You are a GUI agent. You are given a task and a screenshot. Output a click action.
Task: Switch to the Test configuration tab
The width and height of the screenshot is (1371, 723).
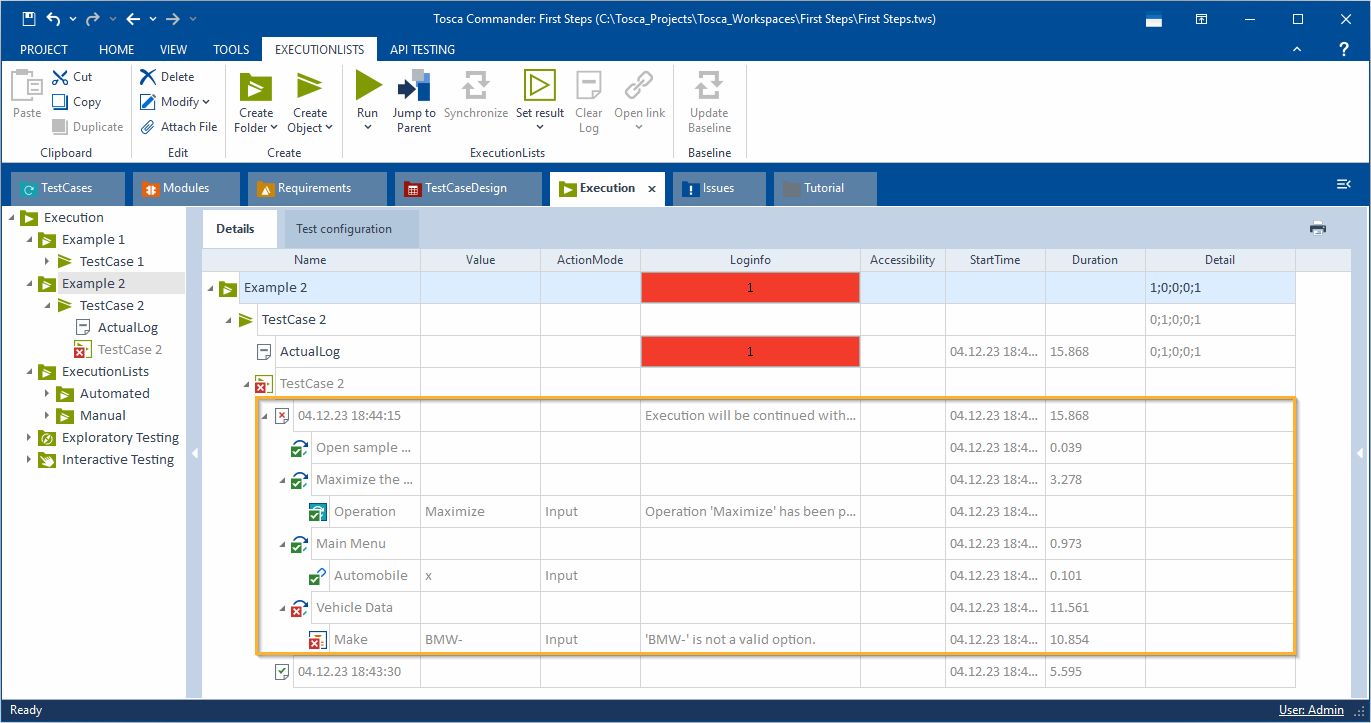(344, 229)
